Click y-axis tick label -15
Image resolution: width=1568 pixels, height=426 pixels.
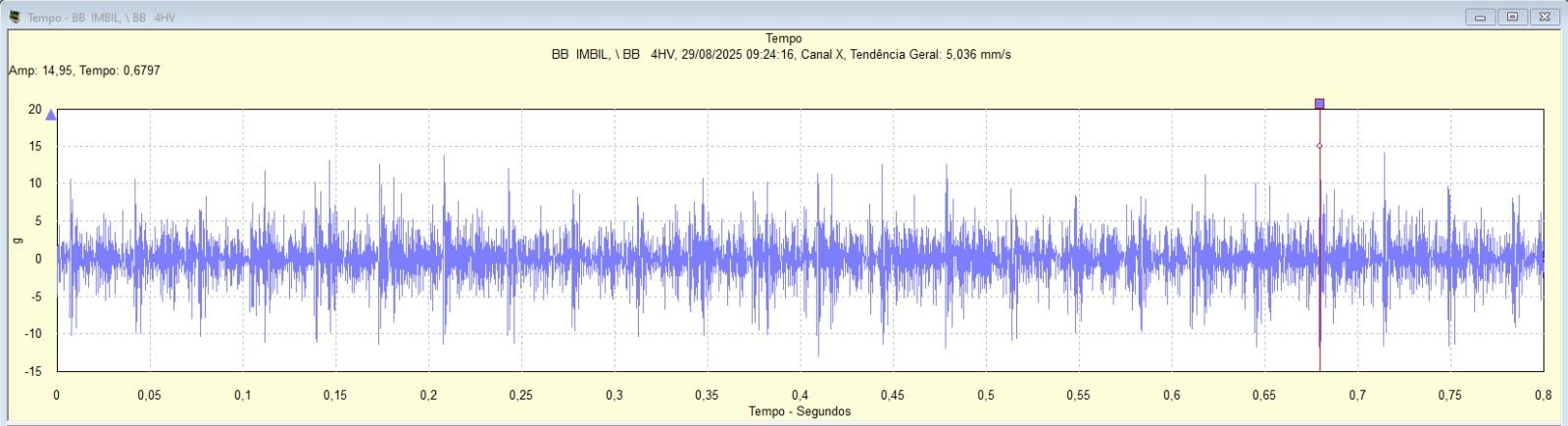pyautogui.click(x=33, y=371)
